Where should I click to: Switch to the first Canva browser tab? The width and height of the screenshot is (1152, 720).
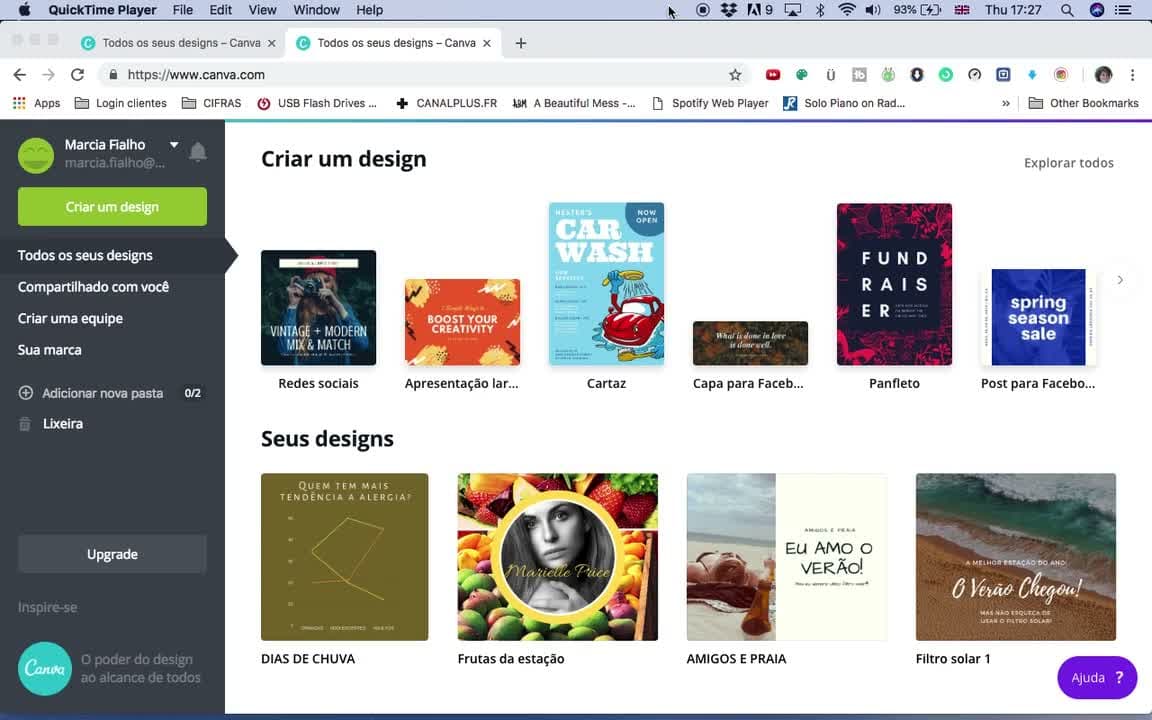point(179,43)
